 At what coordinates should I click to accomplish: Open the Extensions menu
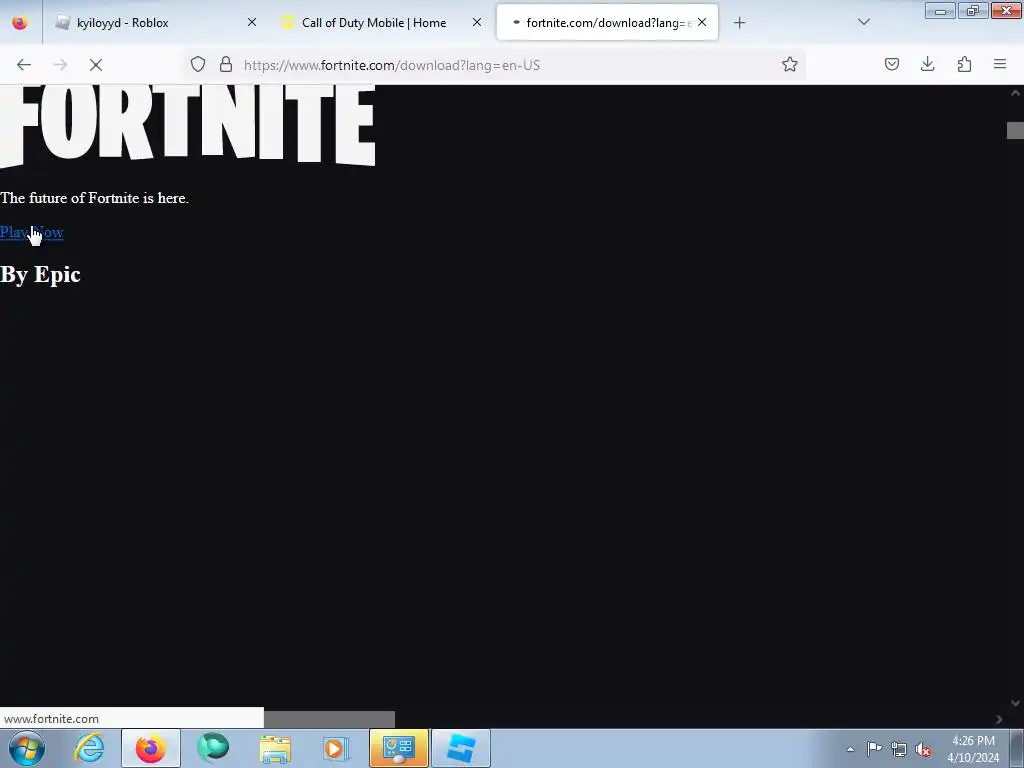(964, 64)
